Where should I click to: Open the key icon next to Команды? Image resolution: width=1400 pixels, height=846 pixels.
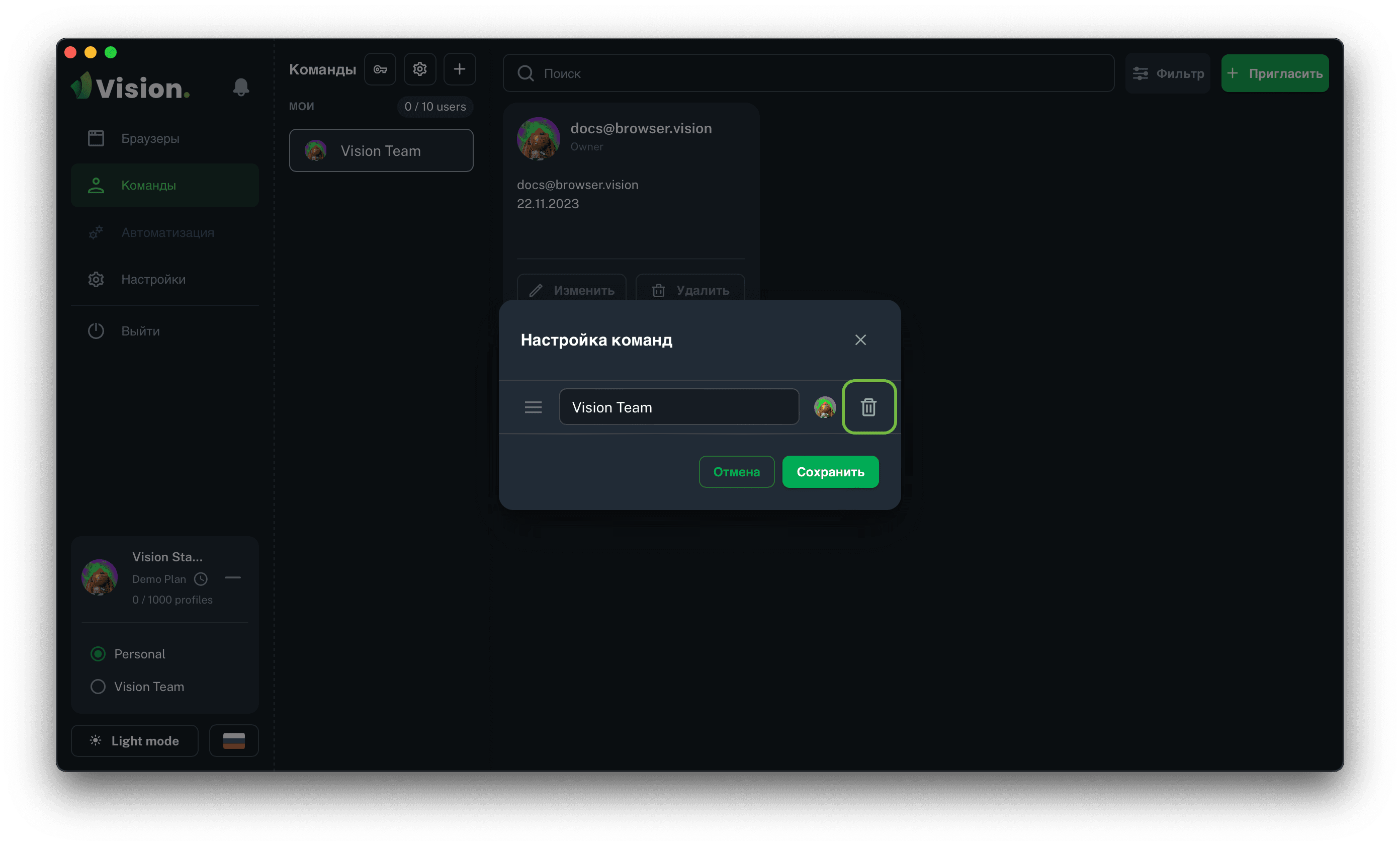380,69
